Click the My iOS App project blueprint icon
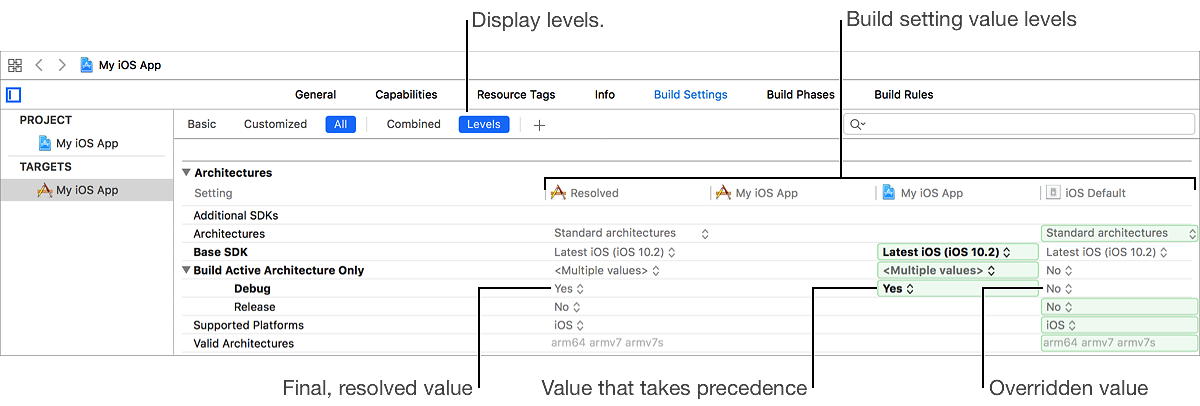1200x406 pixels. coord(45,143)
